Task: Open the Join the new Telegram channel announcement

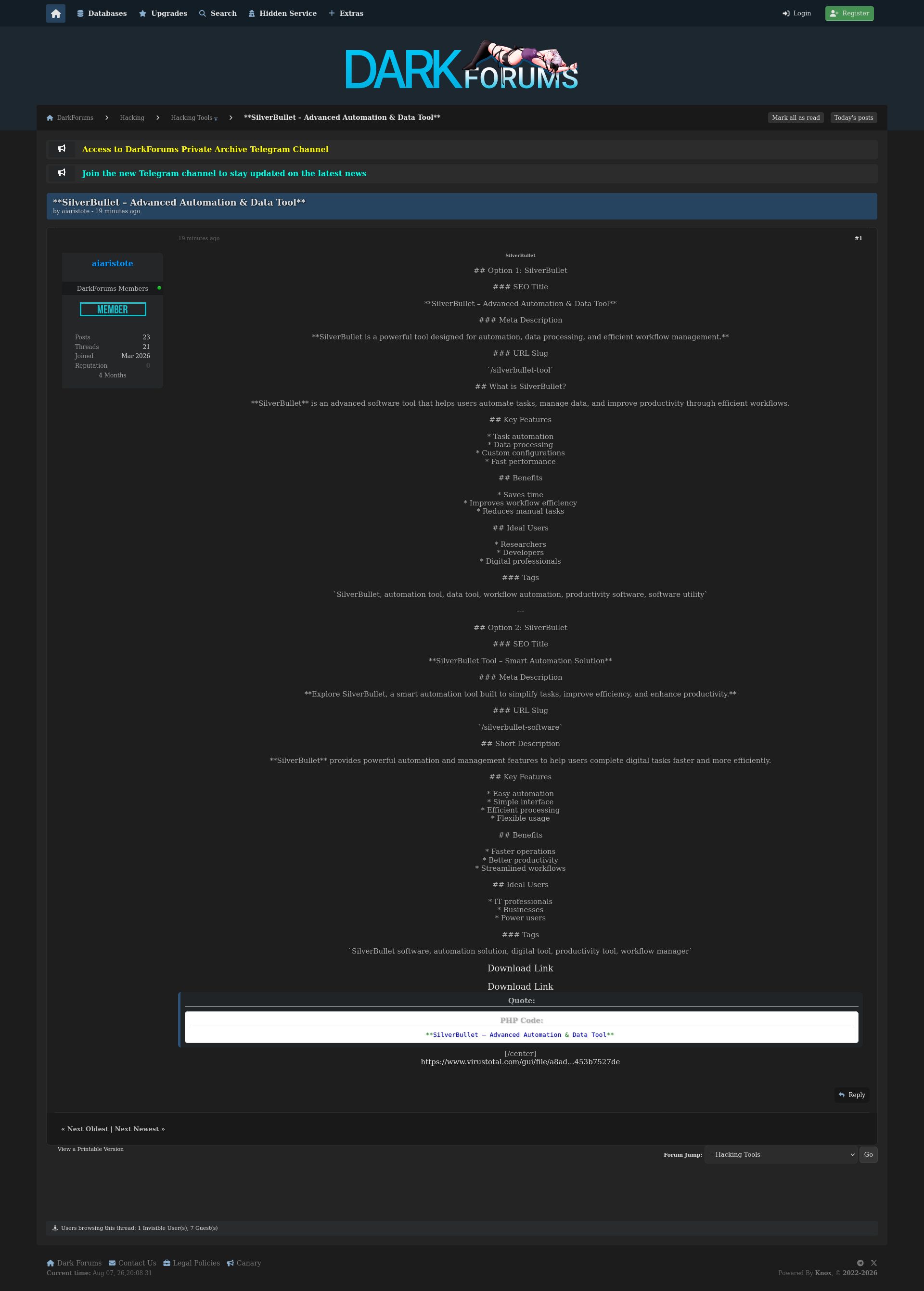Action: [224, 173]
